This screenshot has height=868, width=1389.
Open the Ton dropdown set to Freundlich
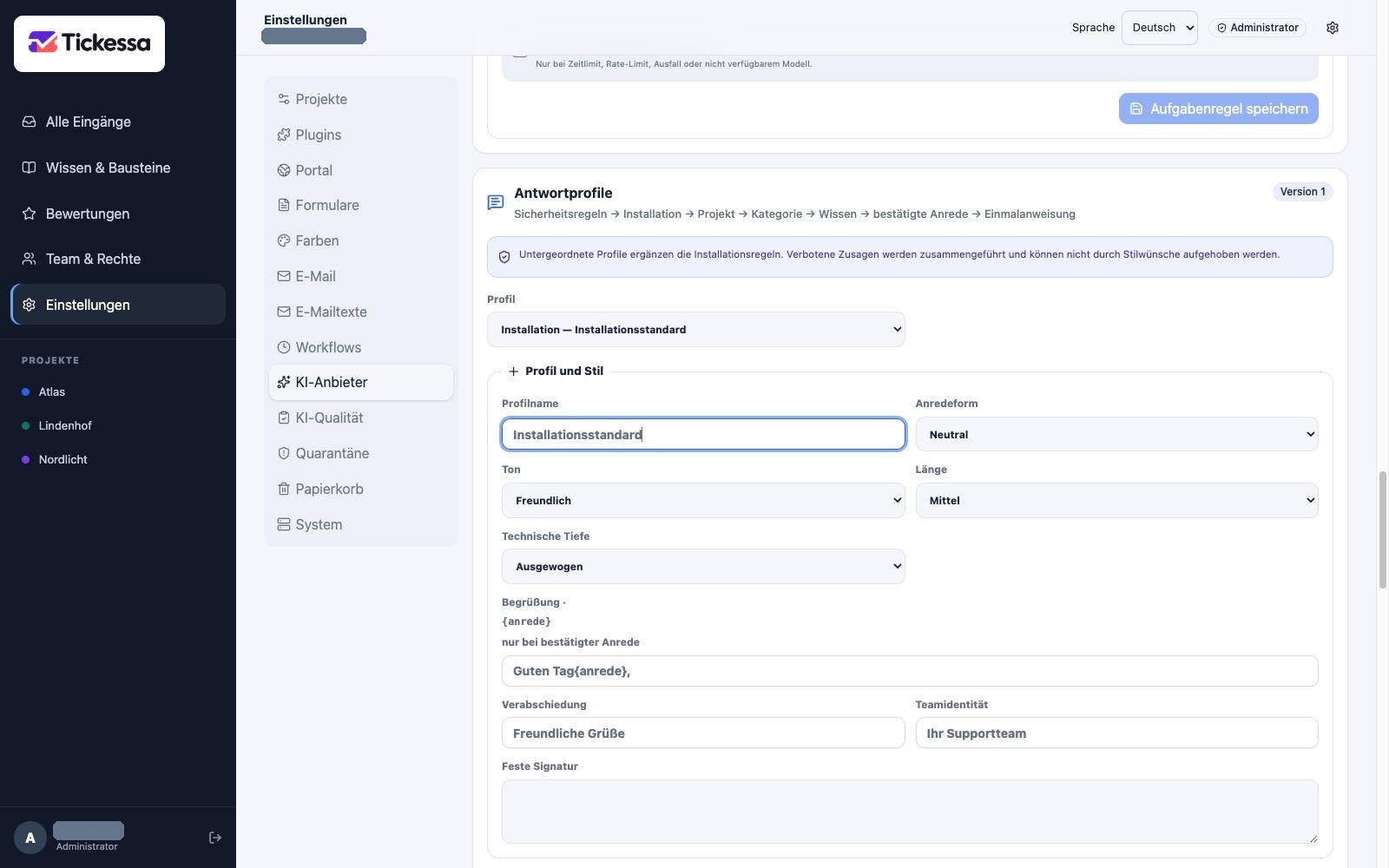(x=703, y=500)
